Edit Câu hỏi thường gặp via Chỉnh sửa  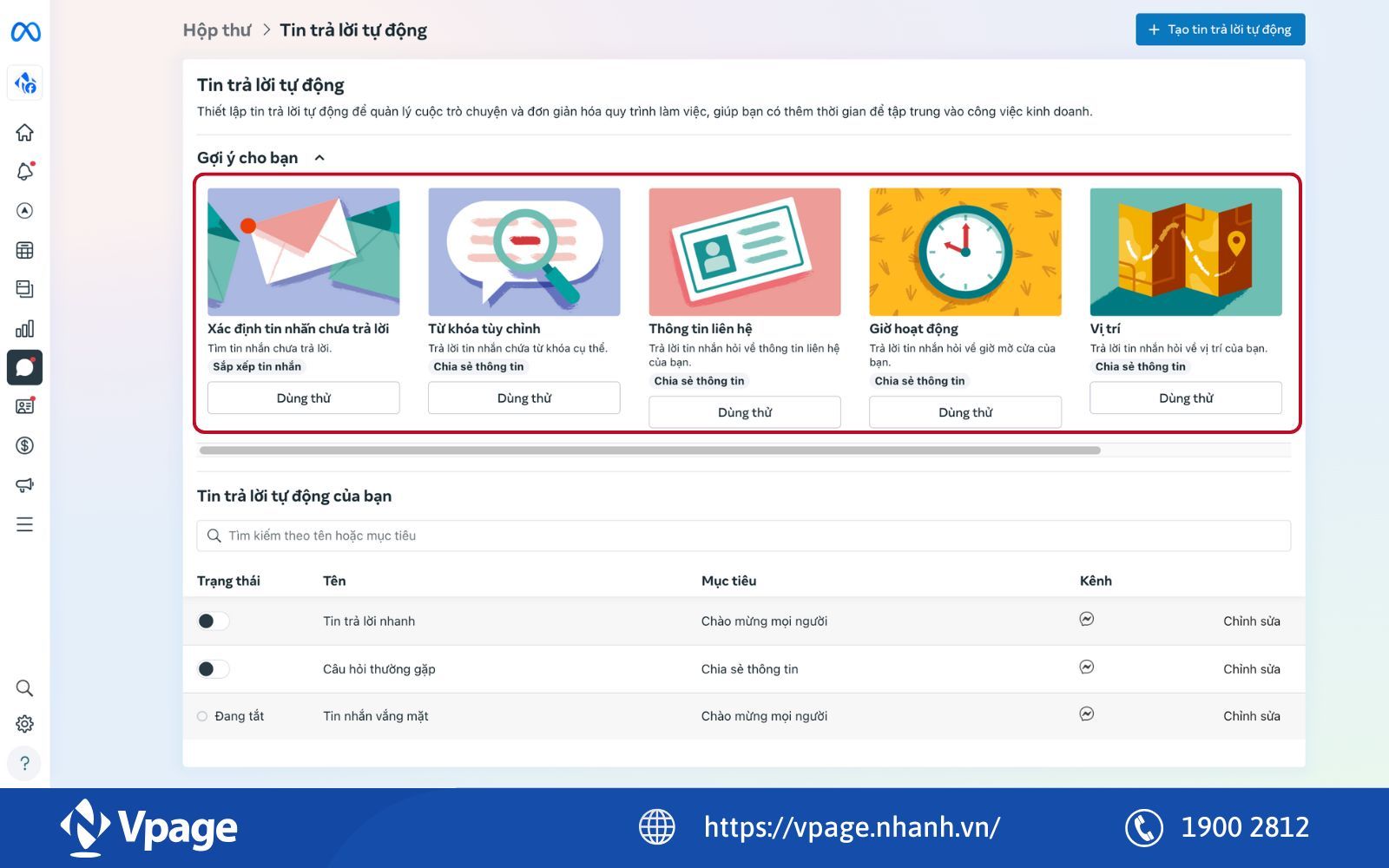1252,669
